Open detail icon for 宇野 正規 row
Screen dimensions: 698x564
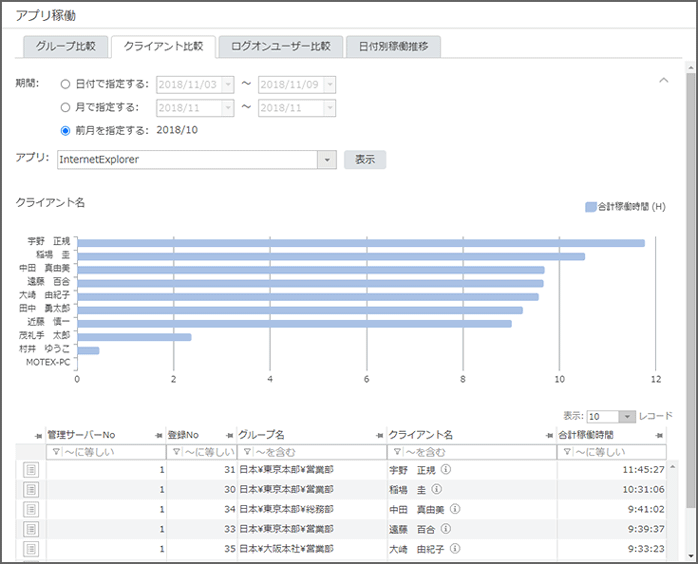[31, 470]
